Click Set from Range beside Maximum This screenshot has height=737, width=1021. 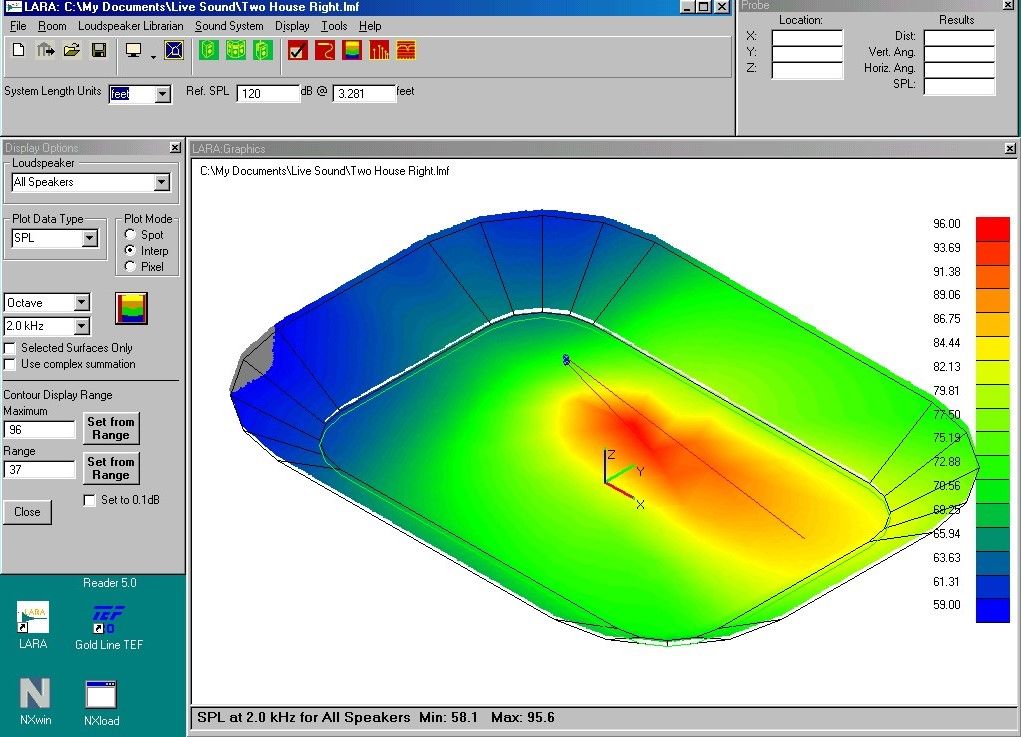pyautogui.click(x=110, y=428)
